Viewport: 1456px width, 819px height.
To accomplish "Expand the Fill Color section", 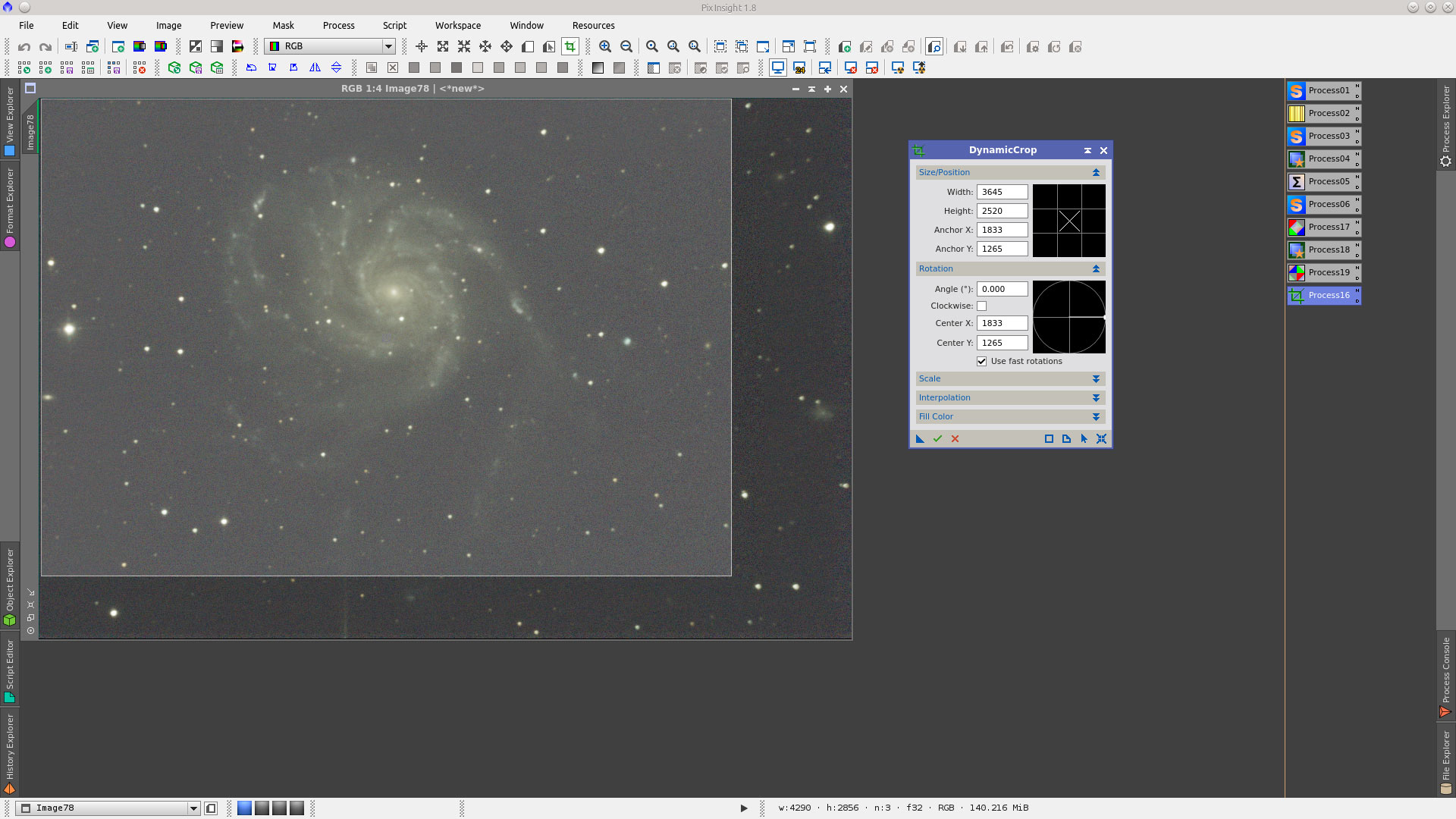I will point(1096,416).
